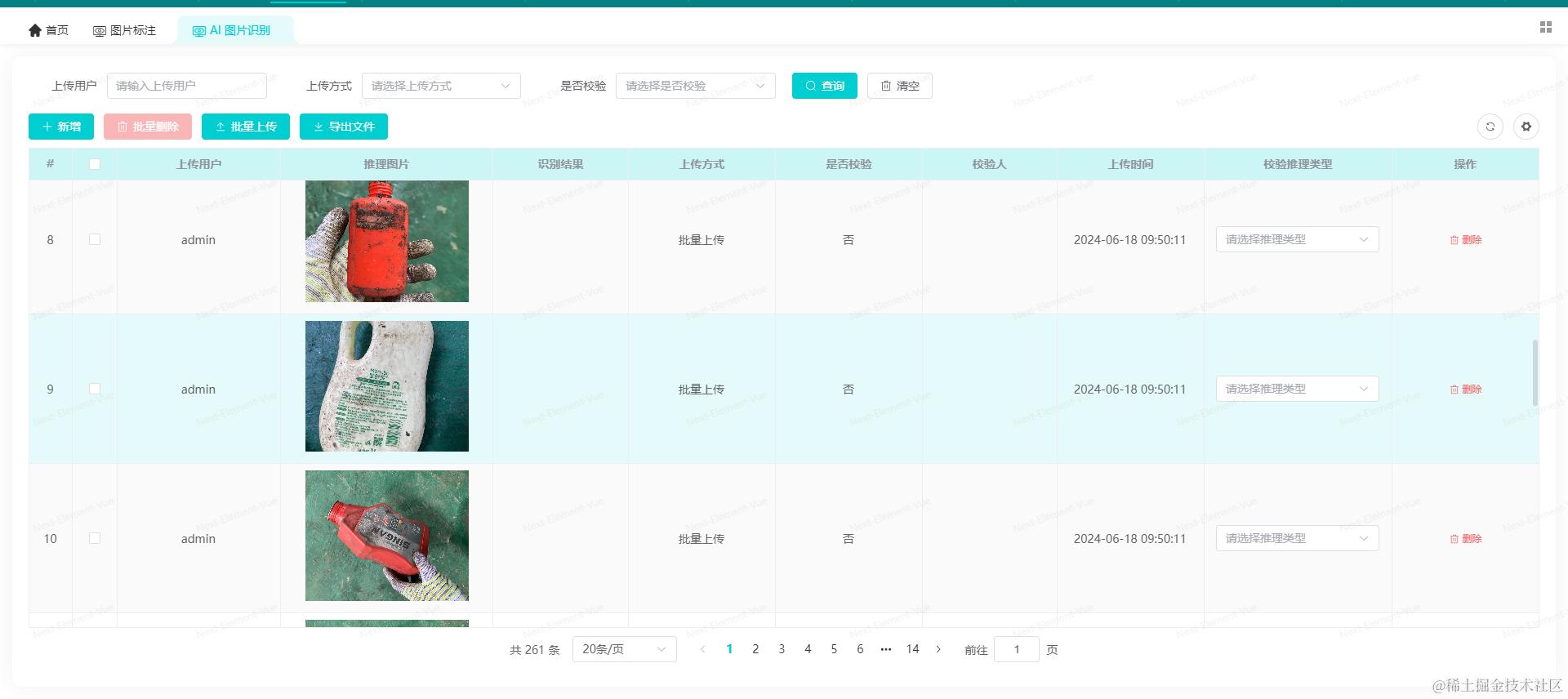Click the 是否校验 column header
Image resolution: width=1568 pixels, height=699 pixels.
coord(849,164)
